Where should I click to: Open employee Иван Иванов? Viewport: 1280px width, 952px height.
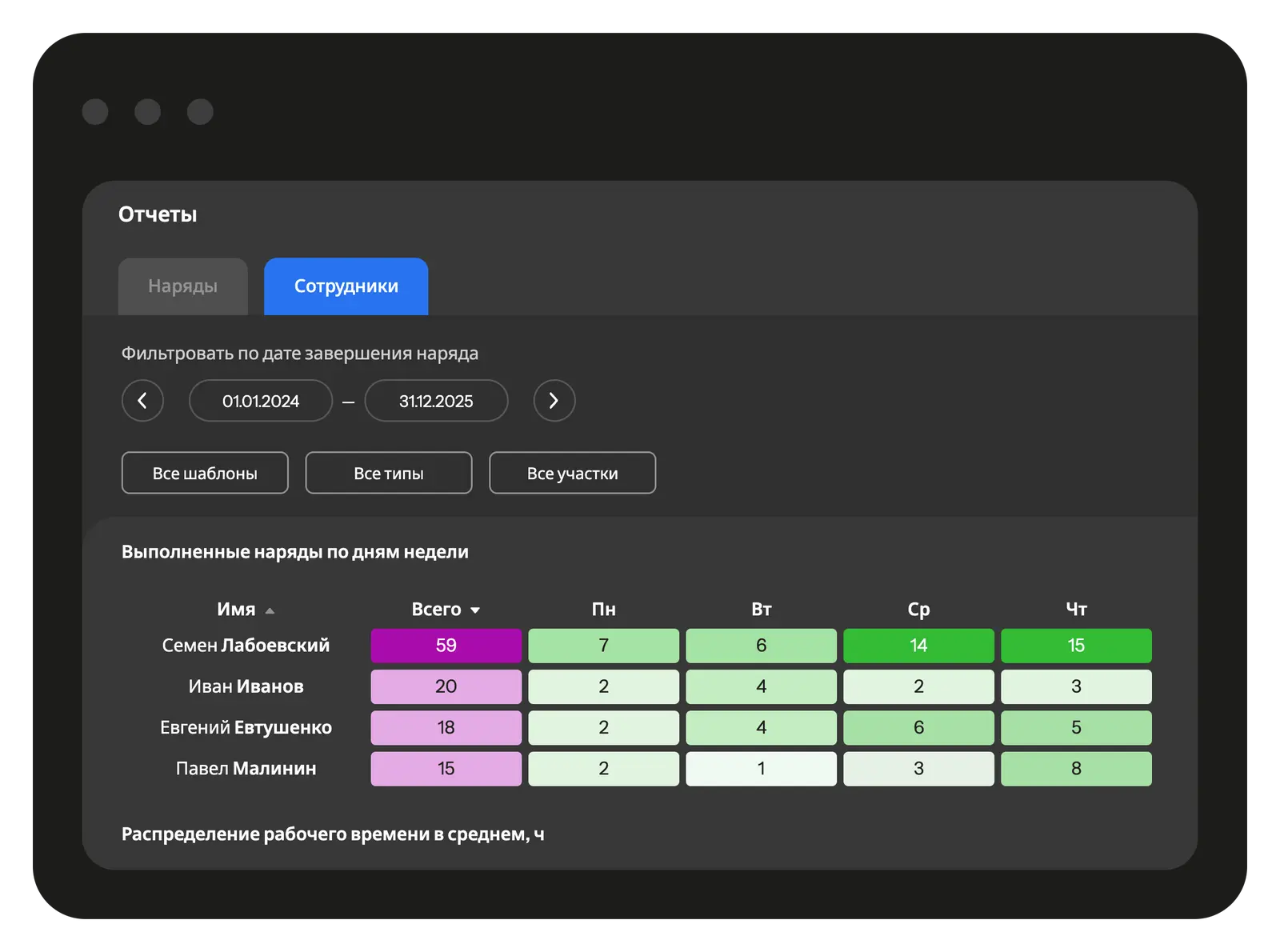246,686
